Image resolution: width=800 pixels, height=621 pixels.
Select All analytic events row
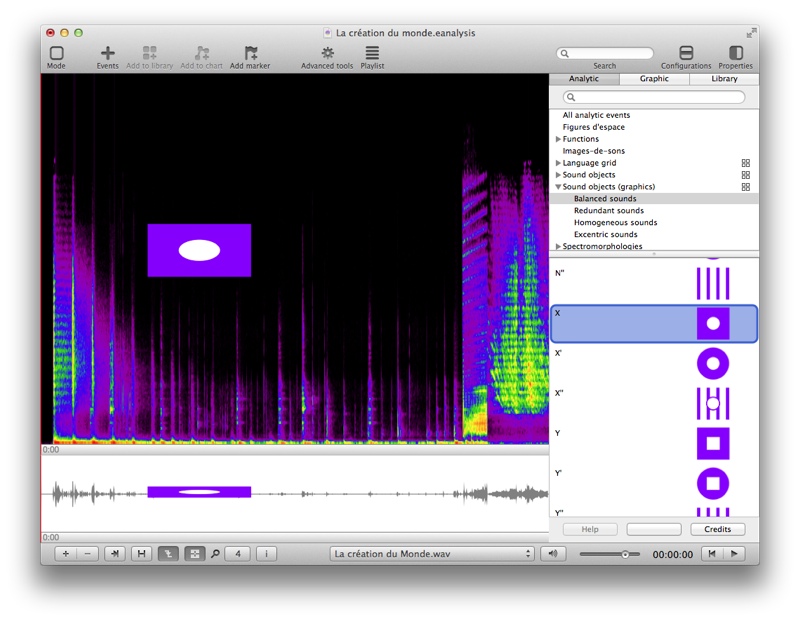(654, 115)
